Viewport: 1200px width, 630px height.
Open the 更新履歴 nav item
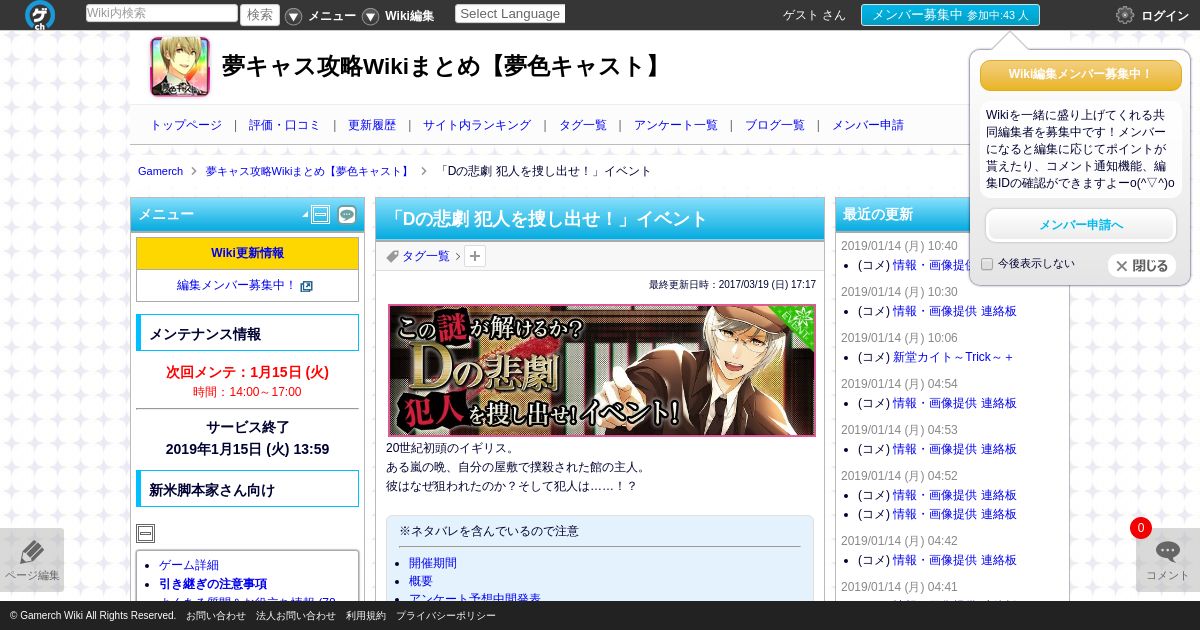[372, 125]
